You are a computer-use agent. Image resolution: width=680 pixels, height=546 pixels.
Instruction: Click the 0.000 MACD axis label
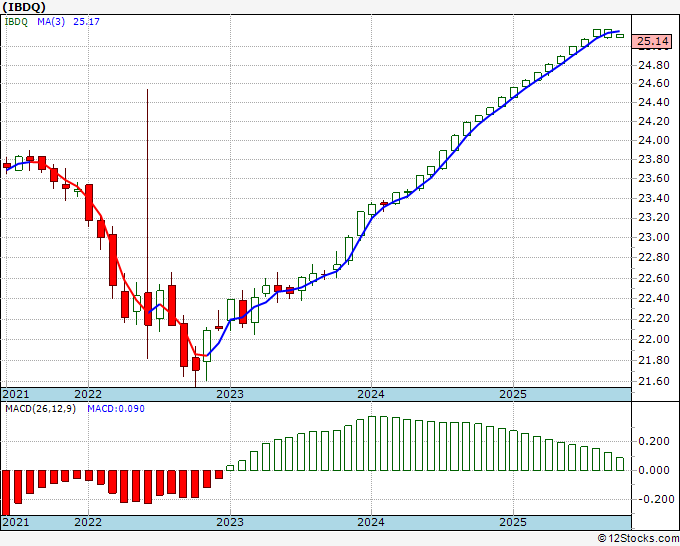(654, 470)
